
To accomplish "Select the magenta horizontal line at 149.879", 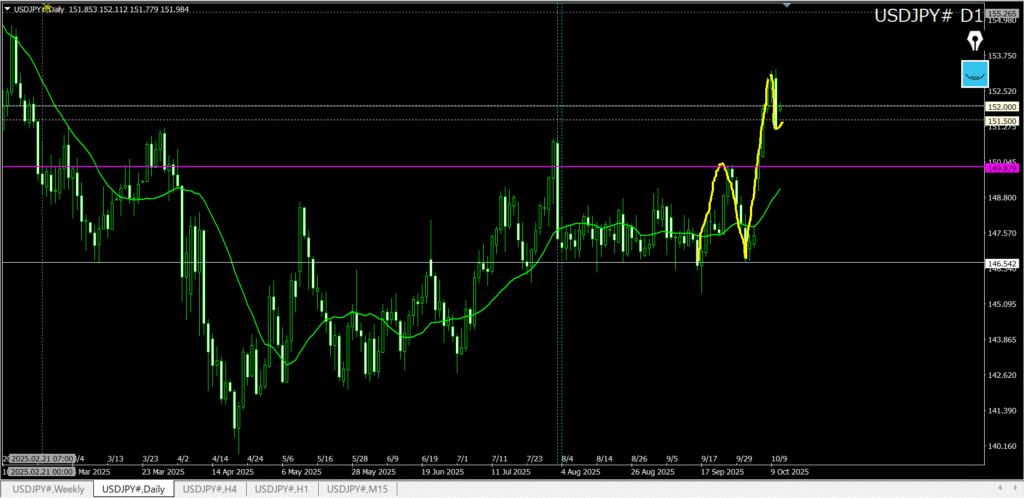I will pos(400,167).
